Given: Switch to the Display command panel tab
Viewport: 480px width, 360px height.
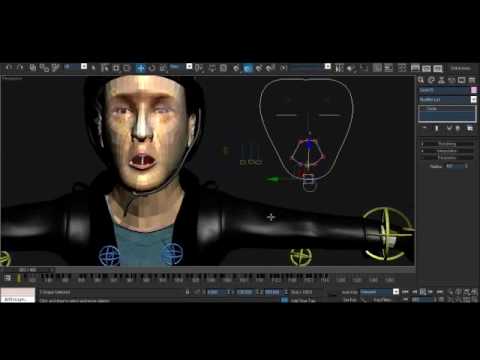Looking at the screenshot, I should (461, 80).
